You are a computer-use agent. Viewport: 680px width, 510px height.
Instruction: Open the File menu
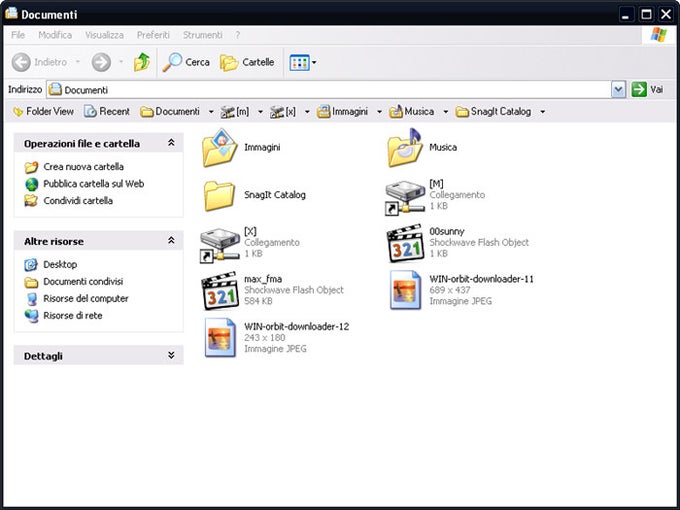click(18, 35)
